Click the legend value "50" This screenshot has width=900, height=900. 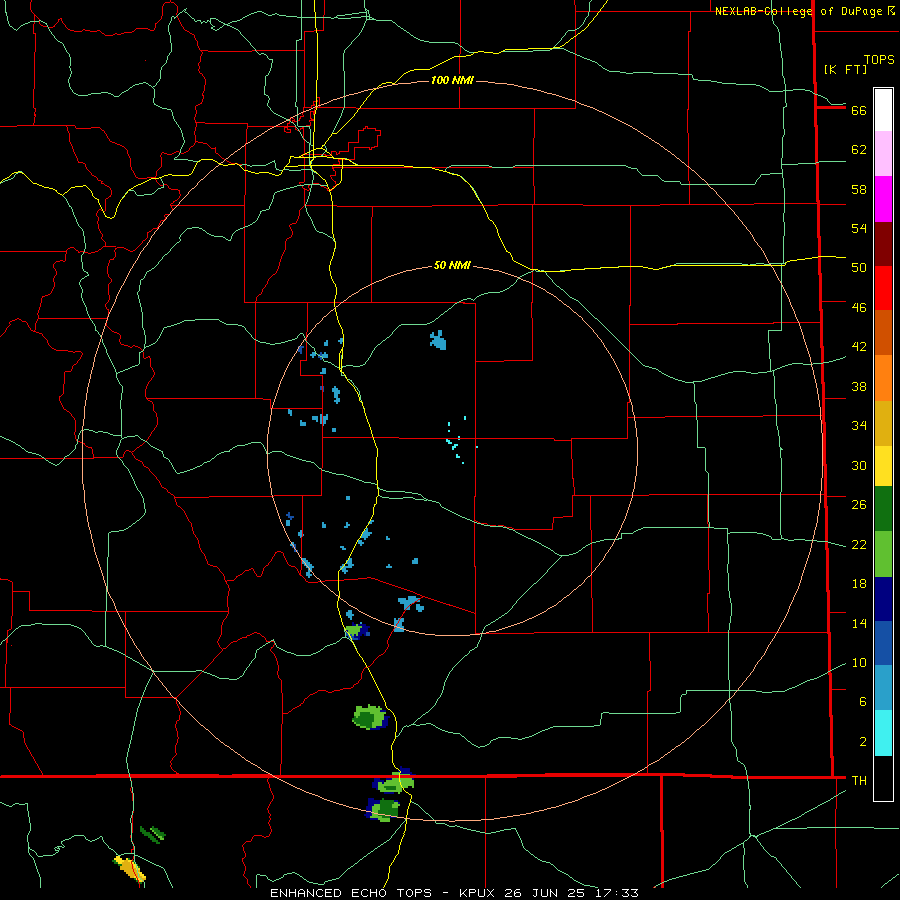click(859, 267)
